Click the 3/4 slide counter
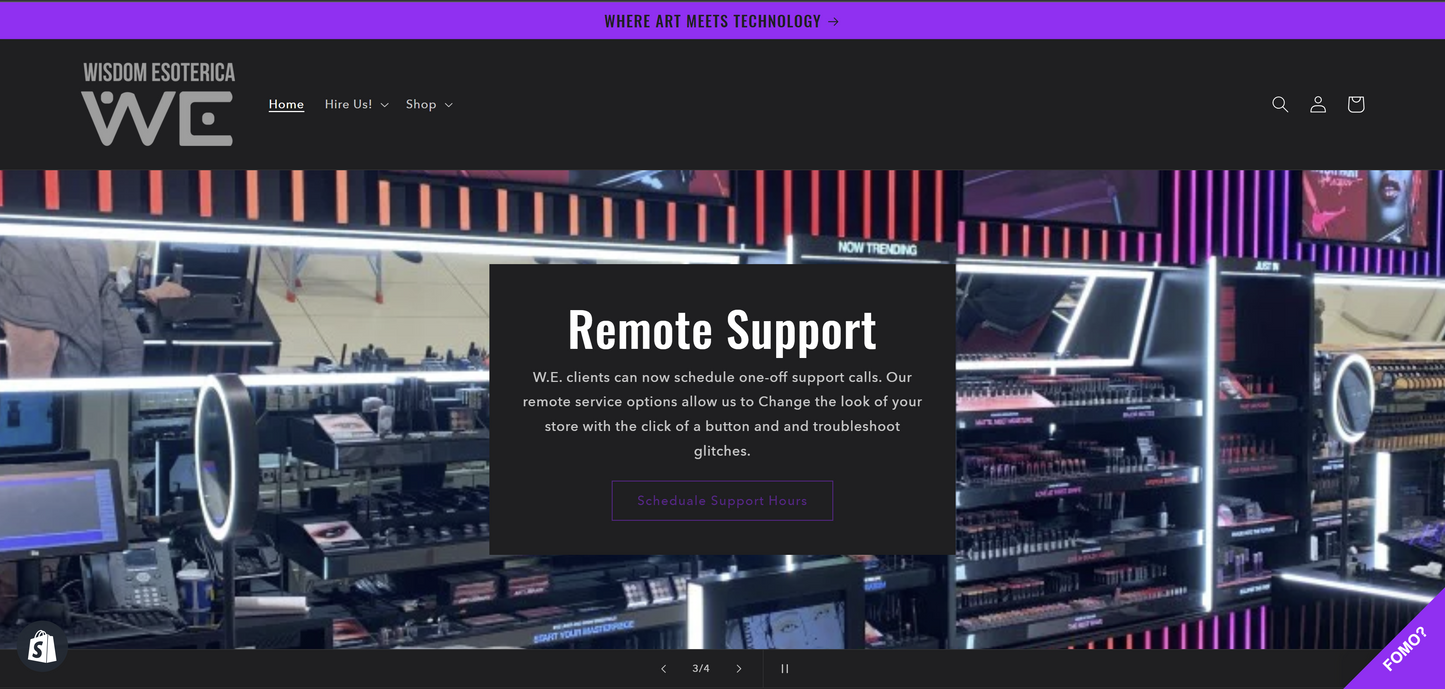1445x689 pixels. [x=701, y=669]
